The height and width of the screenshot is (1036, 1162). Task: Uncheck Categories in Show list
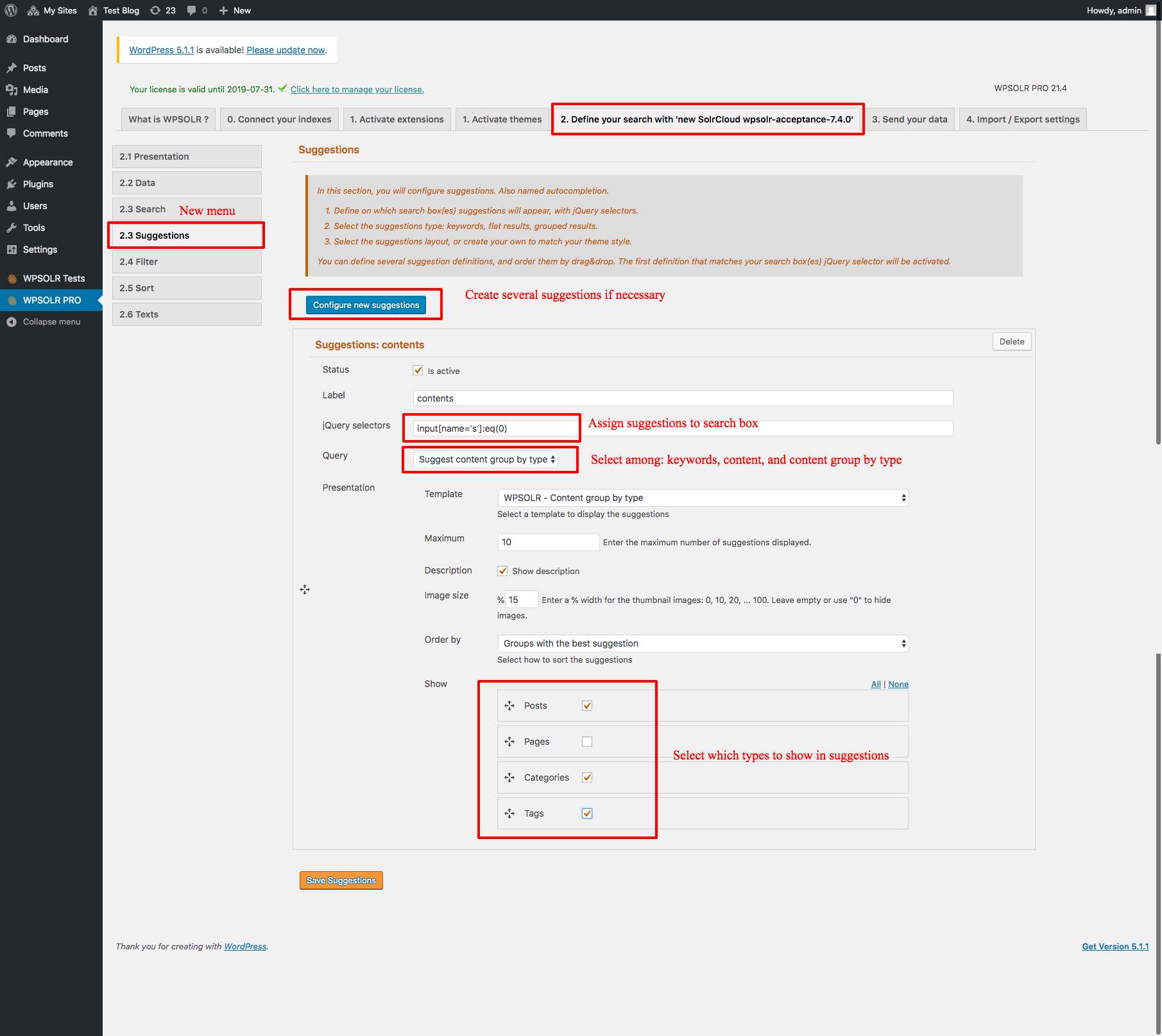(587, 777)
